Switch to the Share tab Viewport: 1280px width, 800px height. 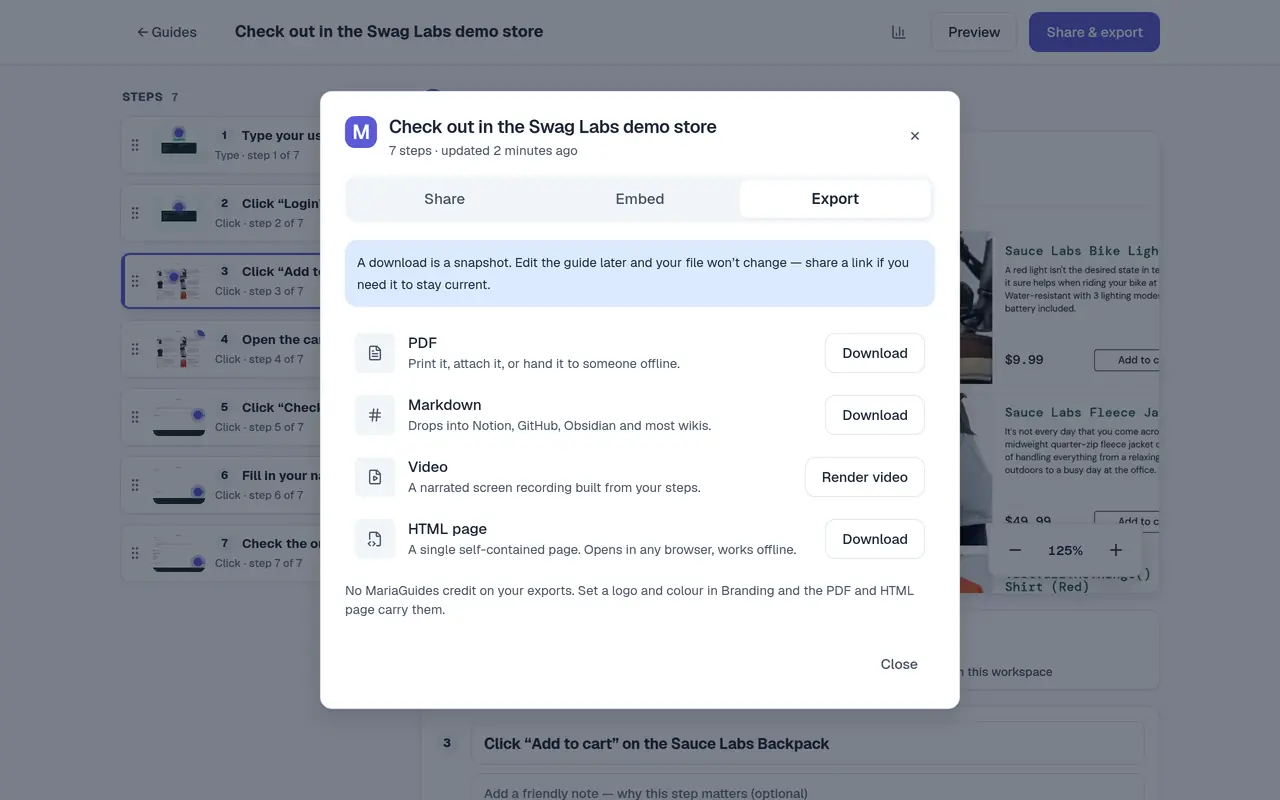pyautogui.click(x=444, y=199)
